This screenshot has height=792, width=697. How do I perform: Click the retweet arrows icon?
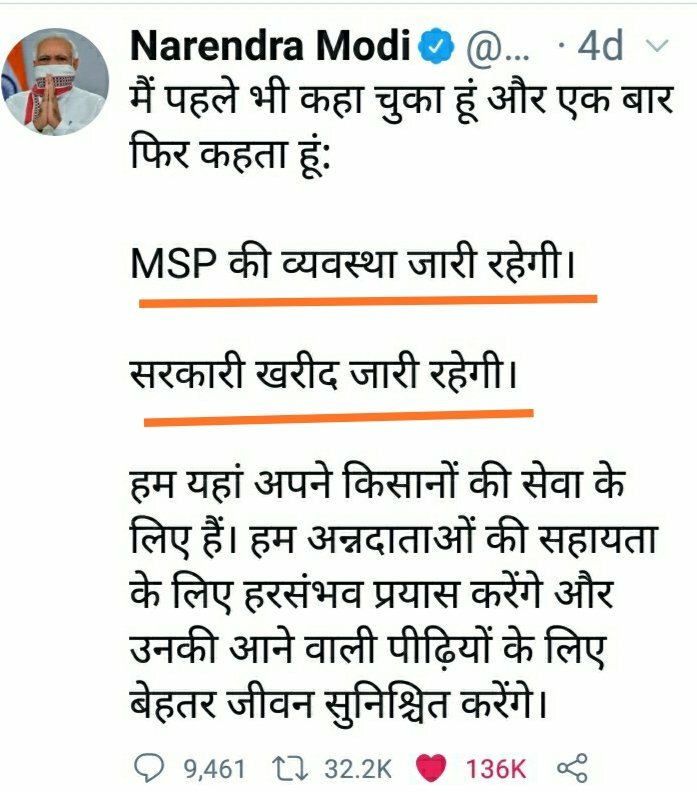pos(290,768)
